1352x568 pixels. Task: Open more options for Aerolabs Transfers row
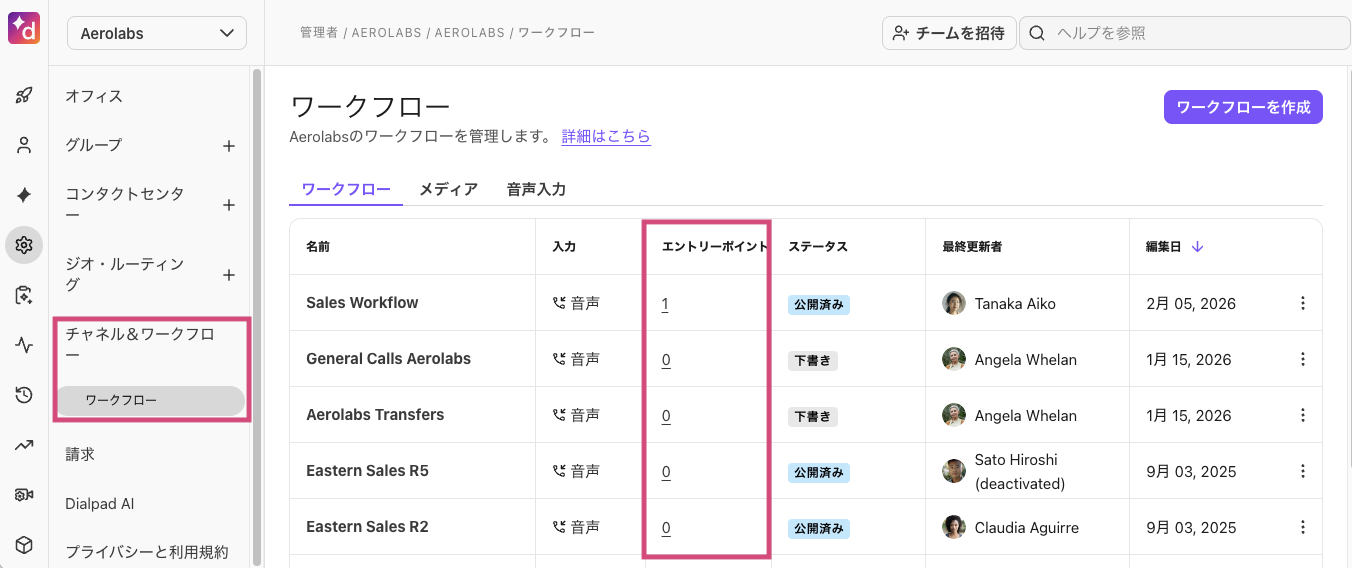pos(1302,415)
